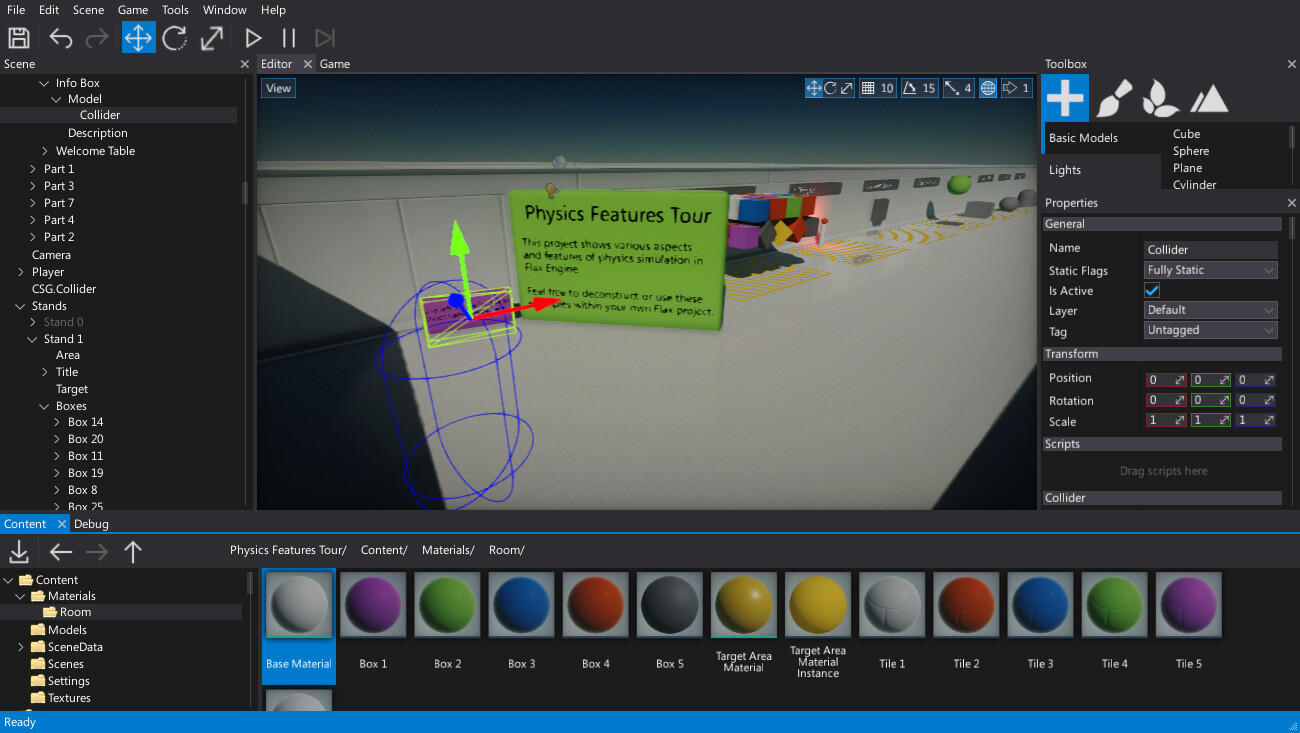The height and width of the screenshot is (733, 1300).
Task: Click the Import content download icon
Action: [19, 551]
